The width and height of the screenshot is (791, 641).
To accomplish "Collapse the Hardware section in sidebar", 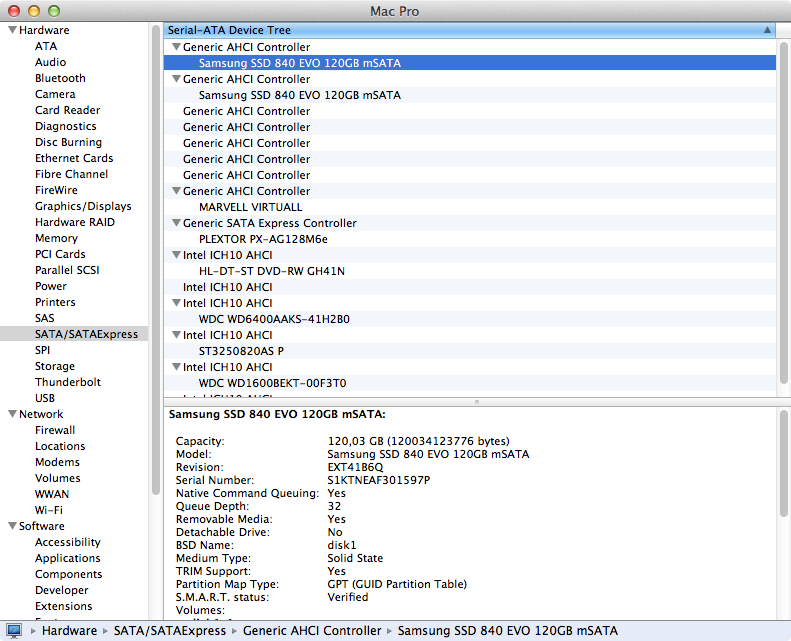I will (13, 30).
